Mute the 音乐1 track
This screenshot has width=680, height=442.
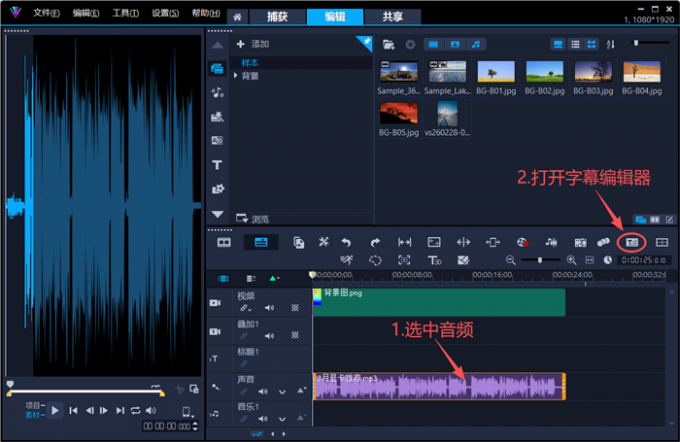[x=263, y=419]
